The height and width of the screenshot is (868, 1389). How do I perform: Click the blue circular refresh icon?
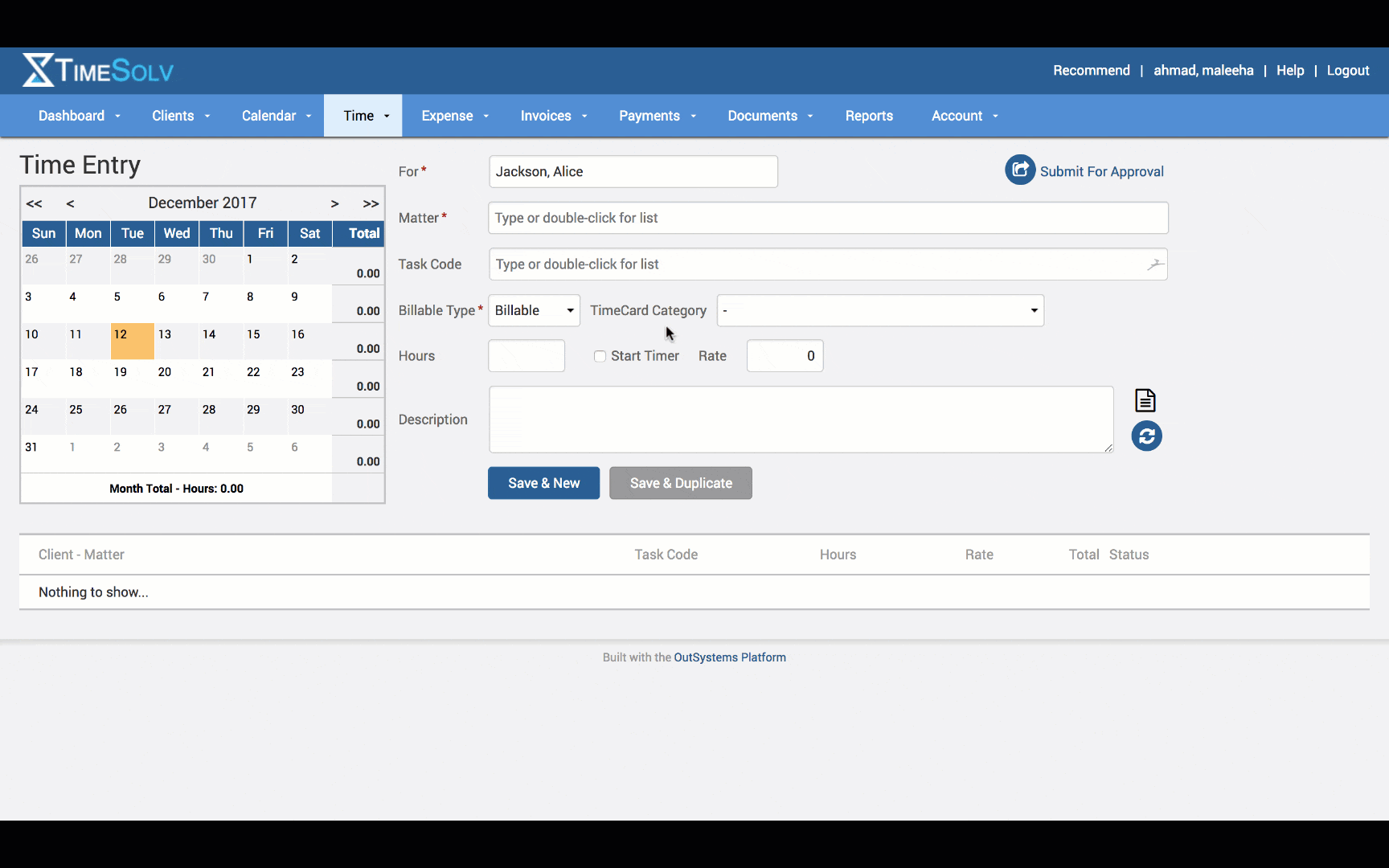(1146, 436)
